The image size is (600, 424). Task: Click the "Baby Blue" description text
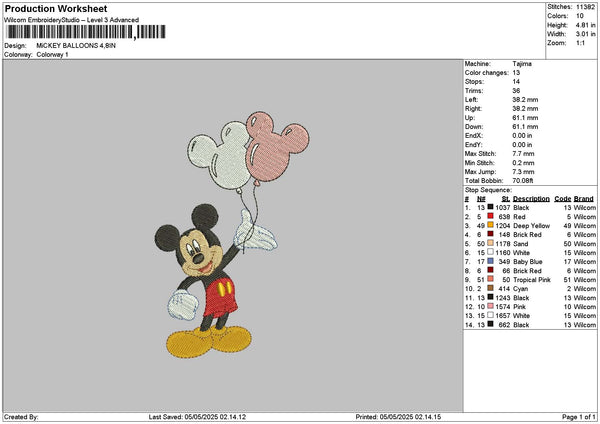(528, 262)
